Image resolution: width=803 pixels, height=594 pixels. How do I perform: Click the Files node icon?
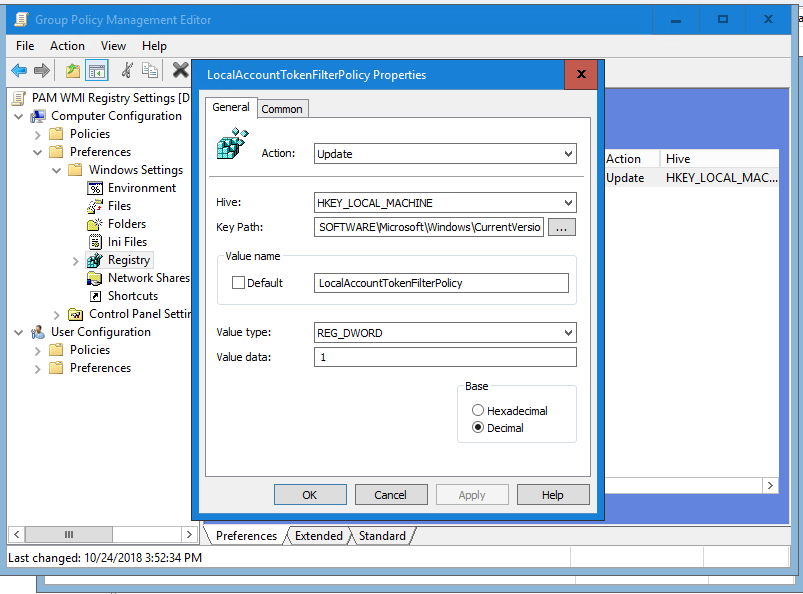pos(95,206)
